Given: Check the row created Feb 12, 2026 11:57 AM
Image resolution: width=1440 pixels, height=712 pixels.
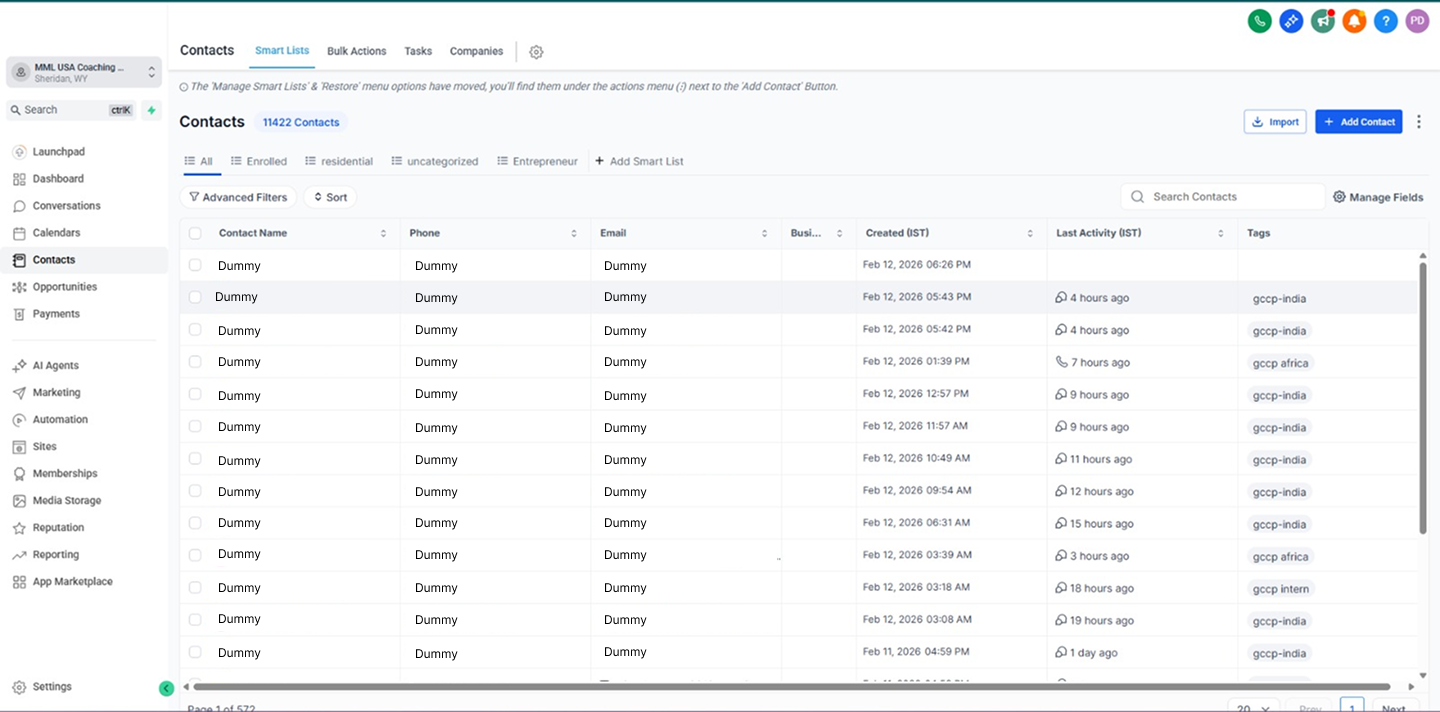Looking at the screenshot, I should tap(195, 426).
